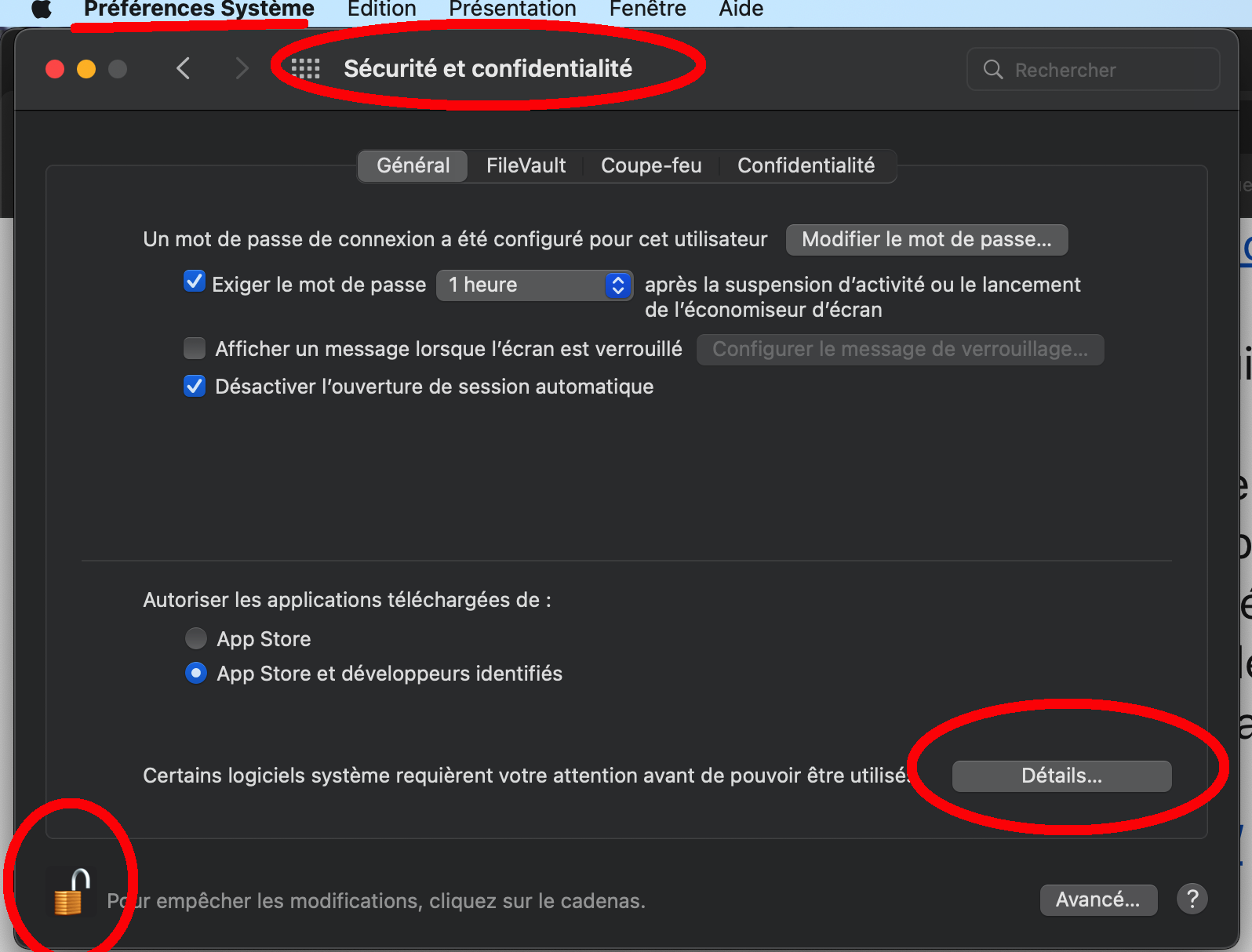Click the padlock to prevent changes

point(71,892)
